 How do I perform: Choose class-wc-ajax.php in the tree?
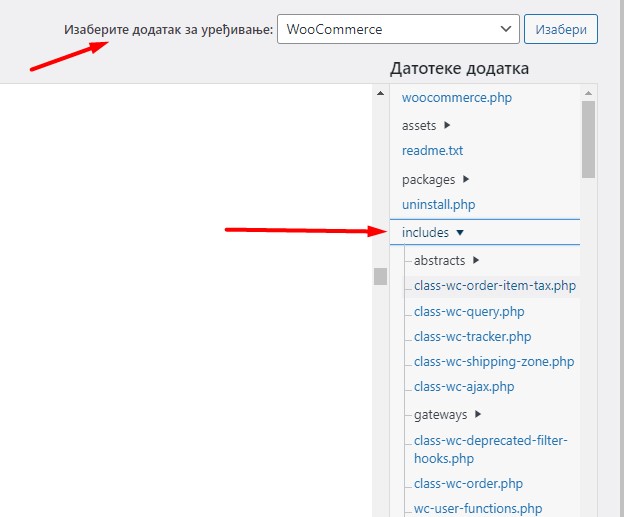(x=464, y=387)
